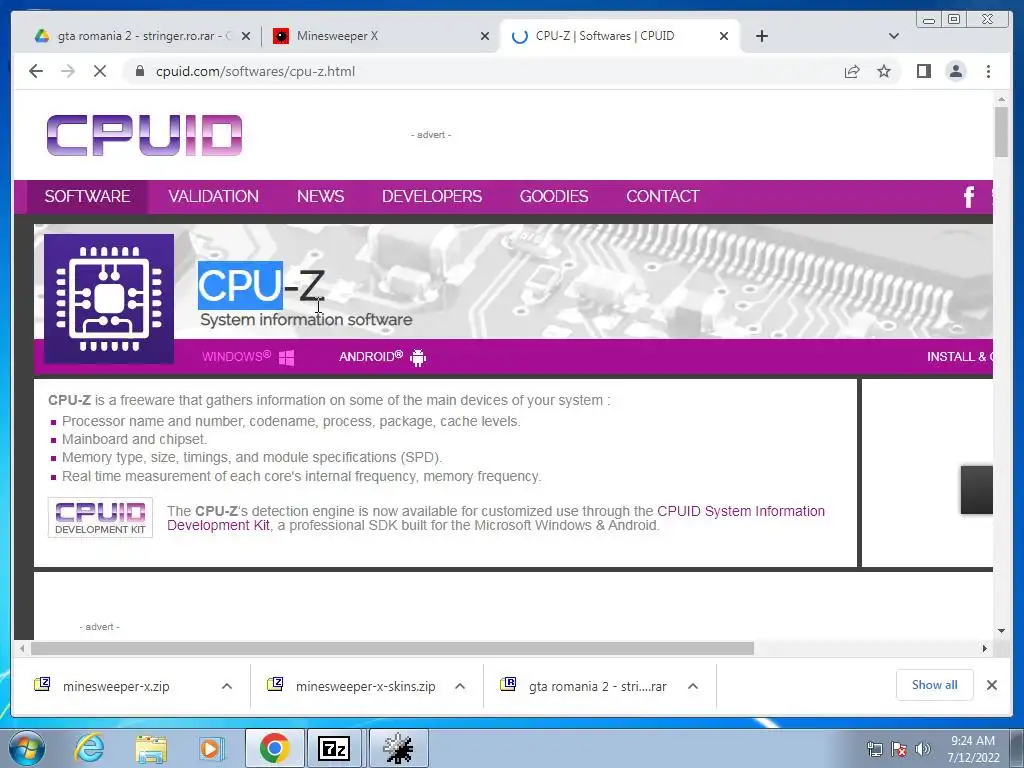
Task: Close the downloads bar
Action: (991, 685)
